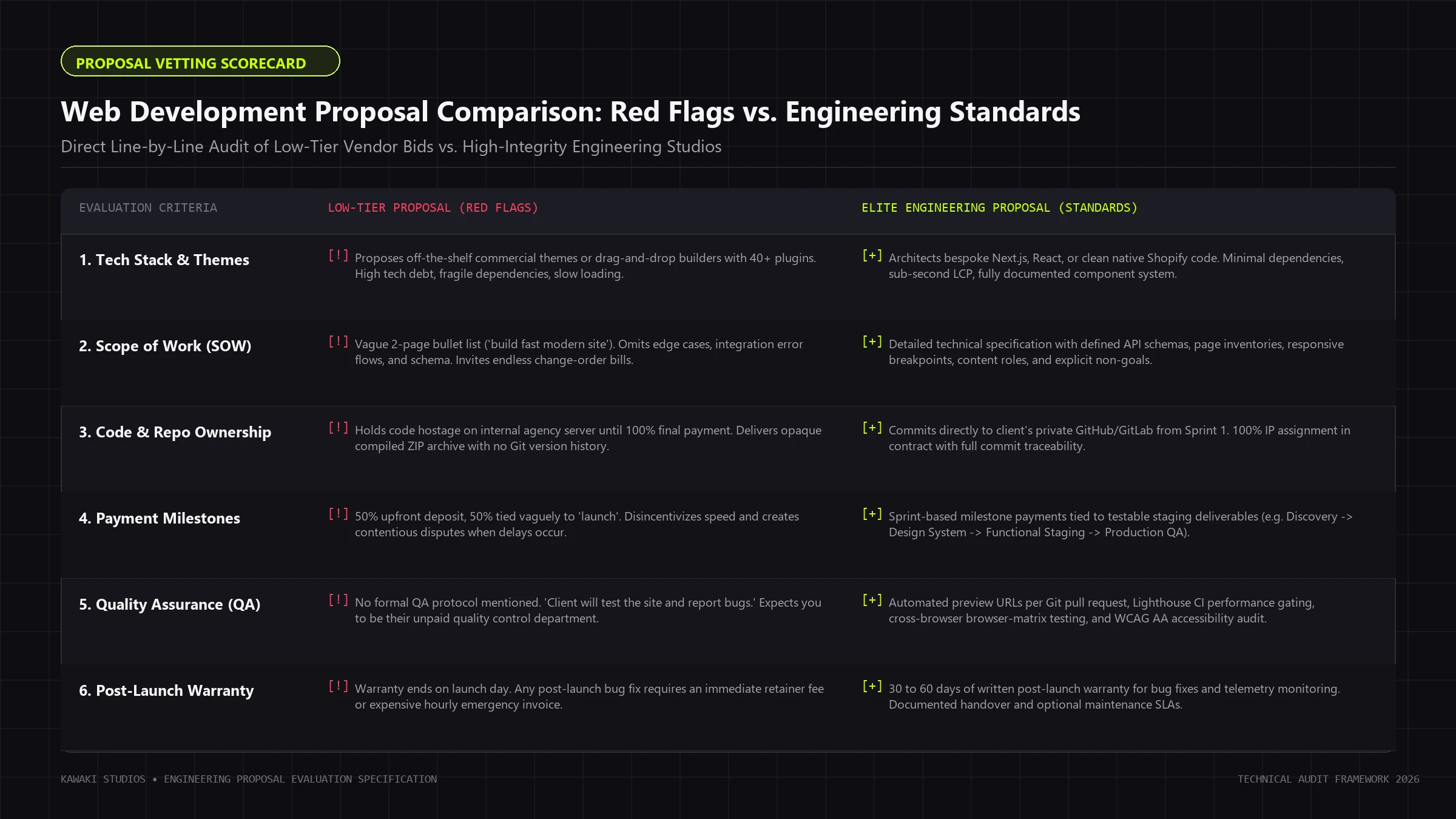Screen dimensions: 1456x819
Task: Click the green plus marker in the Payment Milestones row
Action: click(872, 514)
